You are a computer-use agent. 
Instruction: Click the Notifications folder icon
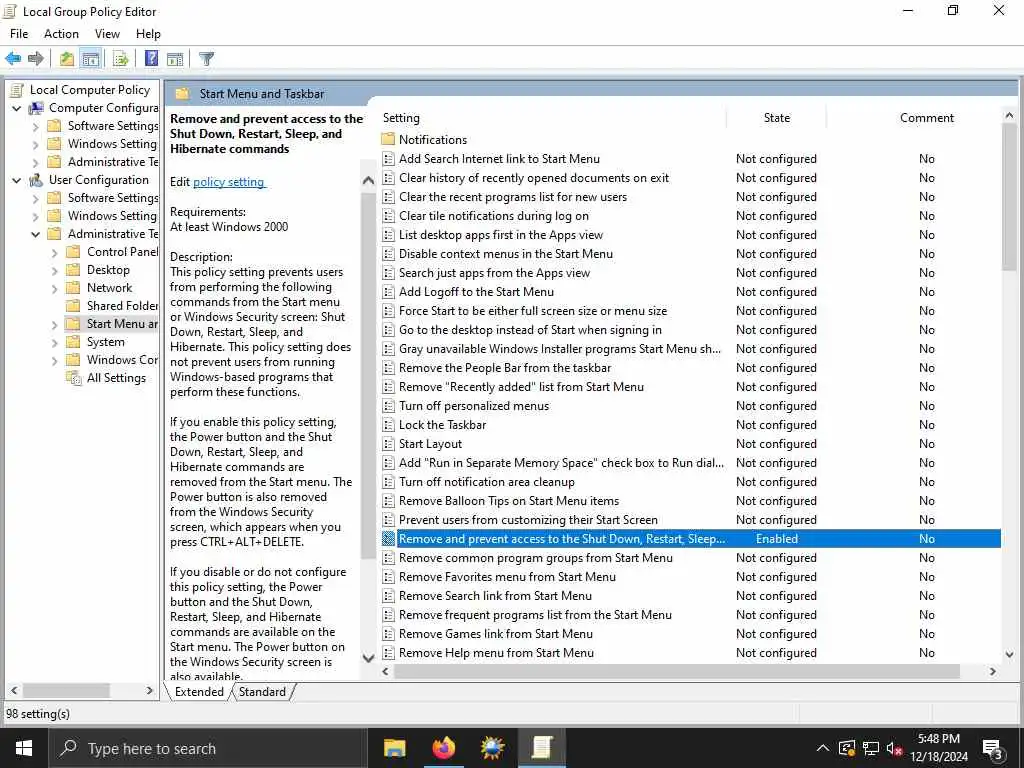click(x=388, y=140)
